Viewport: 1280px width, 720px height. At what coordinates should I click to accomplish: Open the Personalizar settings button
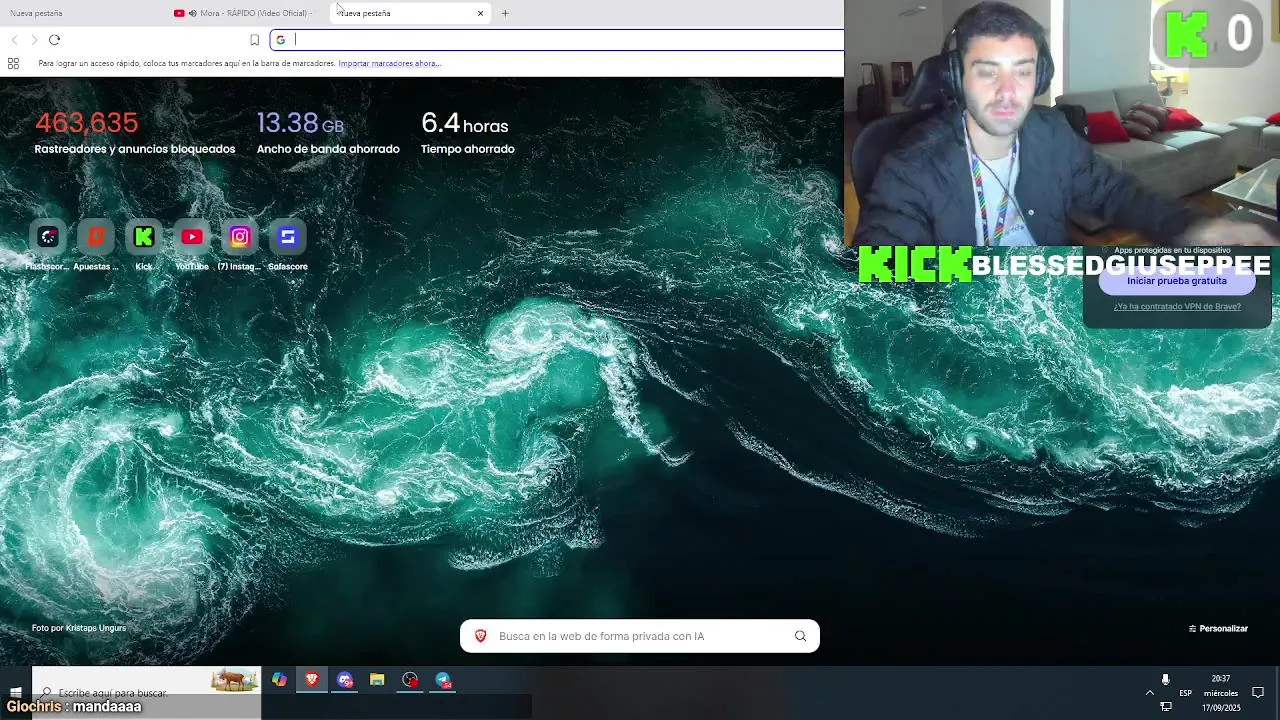pos(1218,628)
